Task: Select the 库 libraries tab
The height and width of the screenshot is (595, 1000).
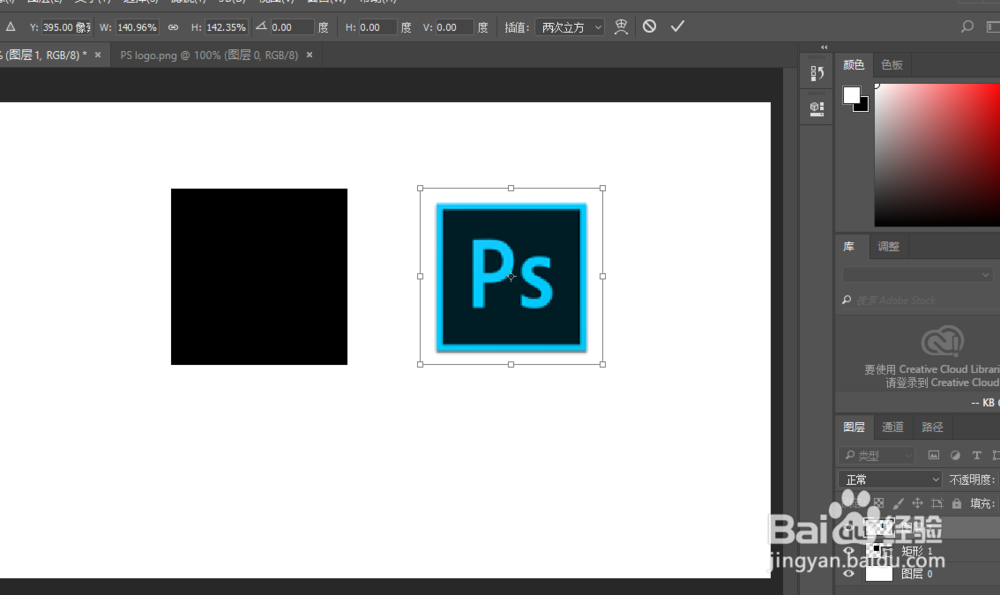Action: point(849,246)
